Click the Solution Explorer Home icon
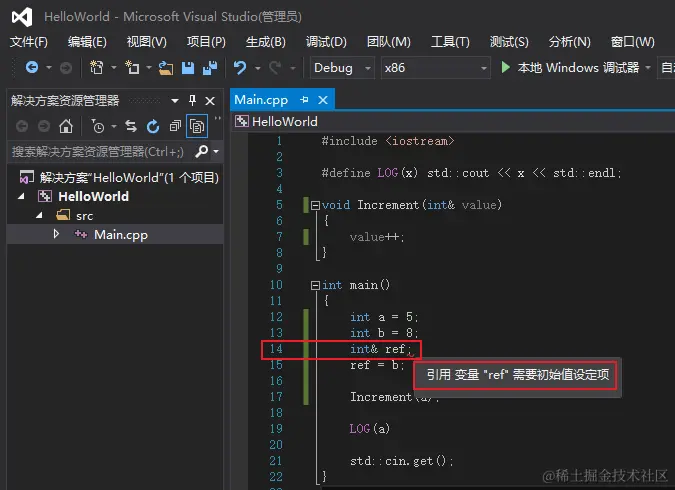Image resolution: width=675 pixels, height=490 pixels. click(66, 126)
